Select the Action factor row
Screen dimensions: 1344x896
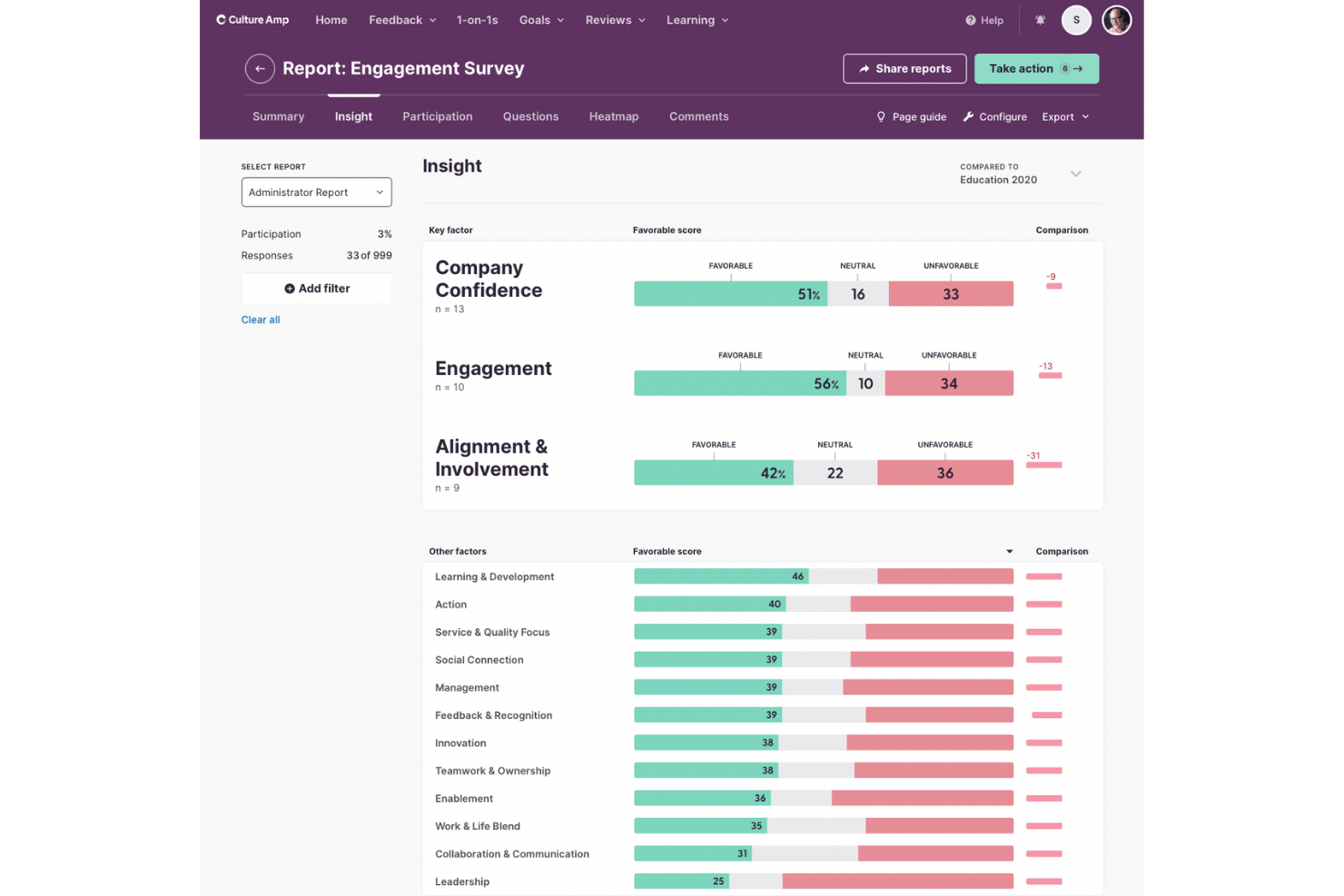point(763,605)
